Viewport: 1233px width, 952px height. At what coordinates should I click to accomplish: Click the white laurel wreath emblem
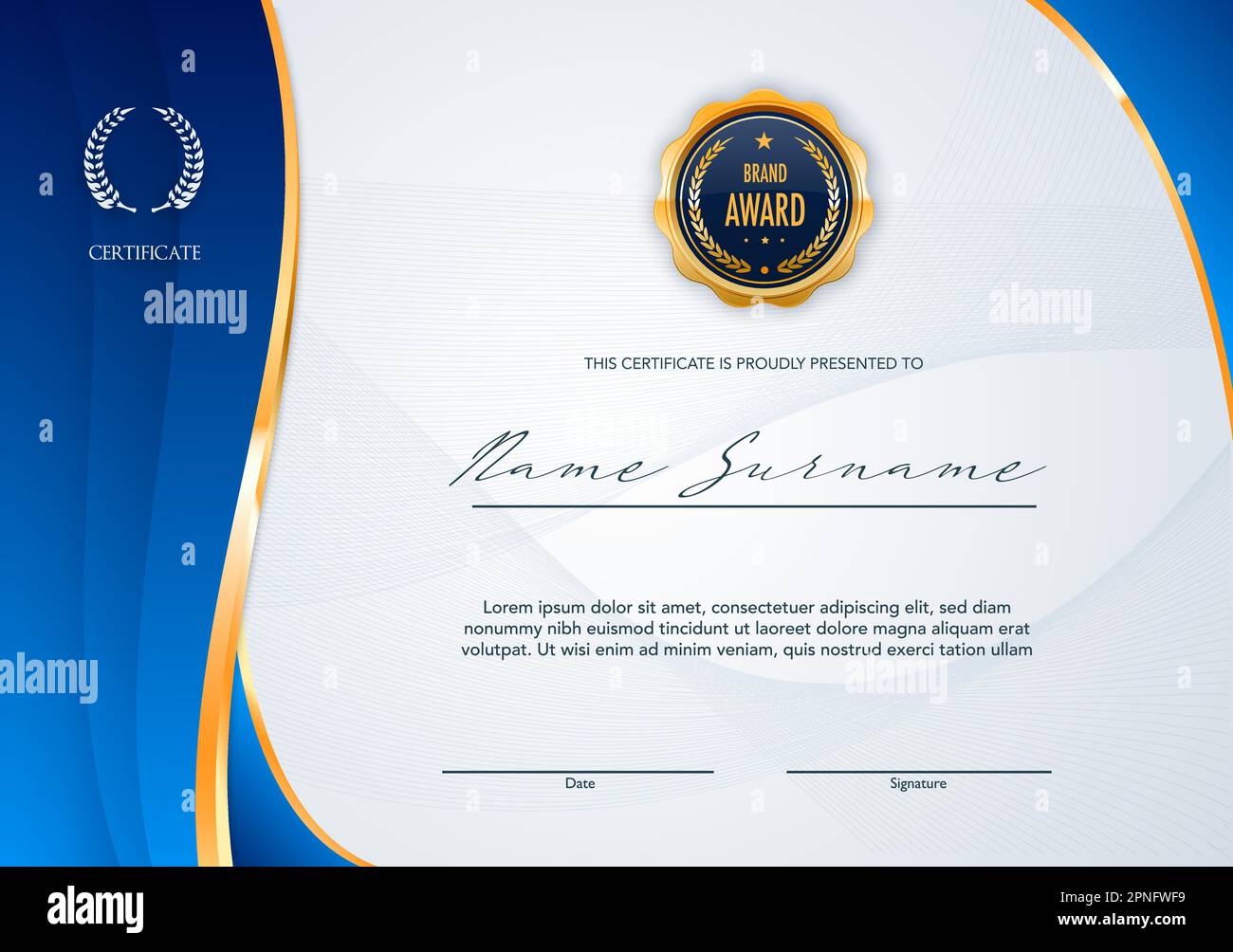pos(144,159)
